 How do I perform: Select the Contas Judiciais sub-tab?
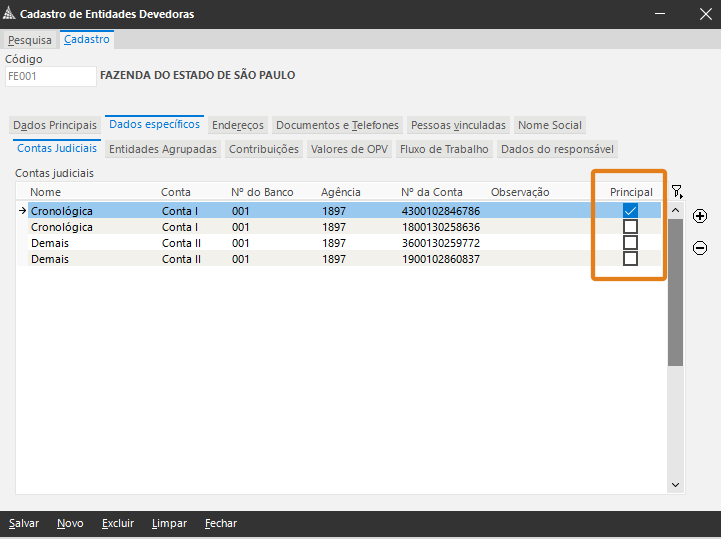tap(57, 148)
